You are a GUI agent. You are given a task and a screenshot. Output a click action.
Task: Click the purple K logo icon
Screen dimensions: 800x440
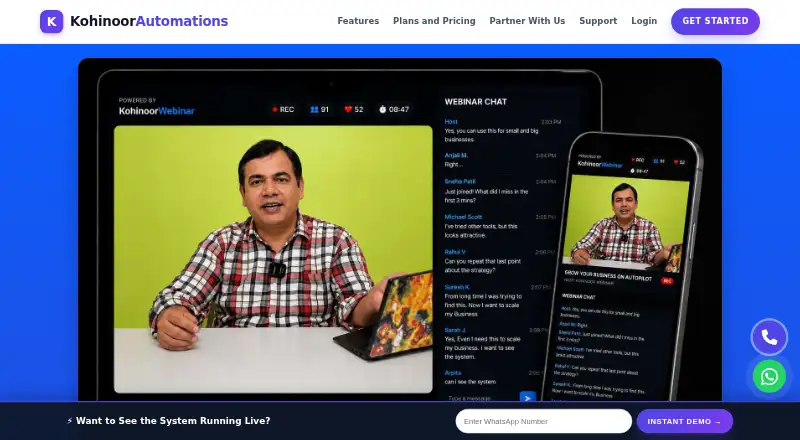52,21
